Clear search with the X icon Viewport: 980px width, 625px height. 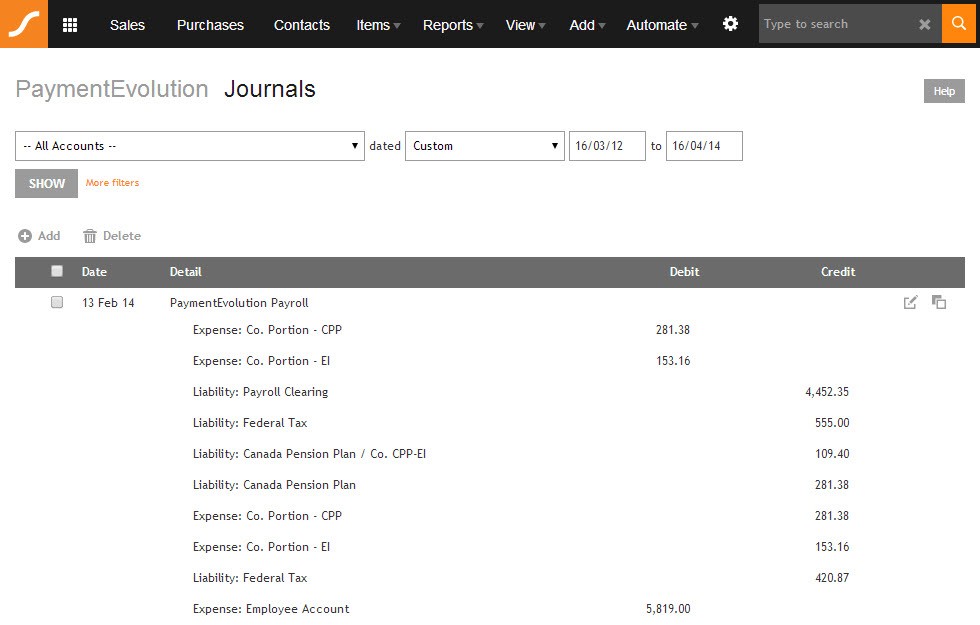[924, 24]
